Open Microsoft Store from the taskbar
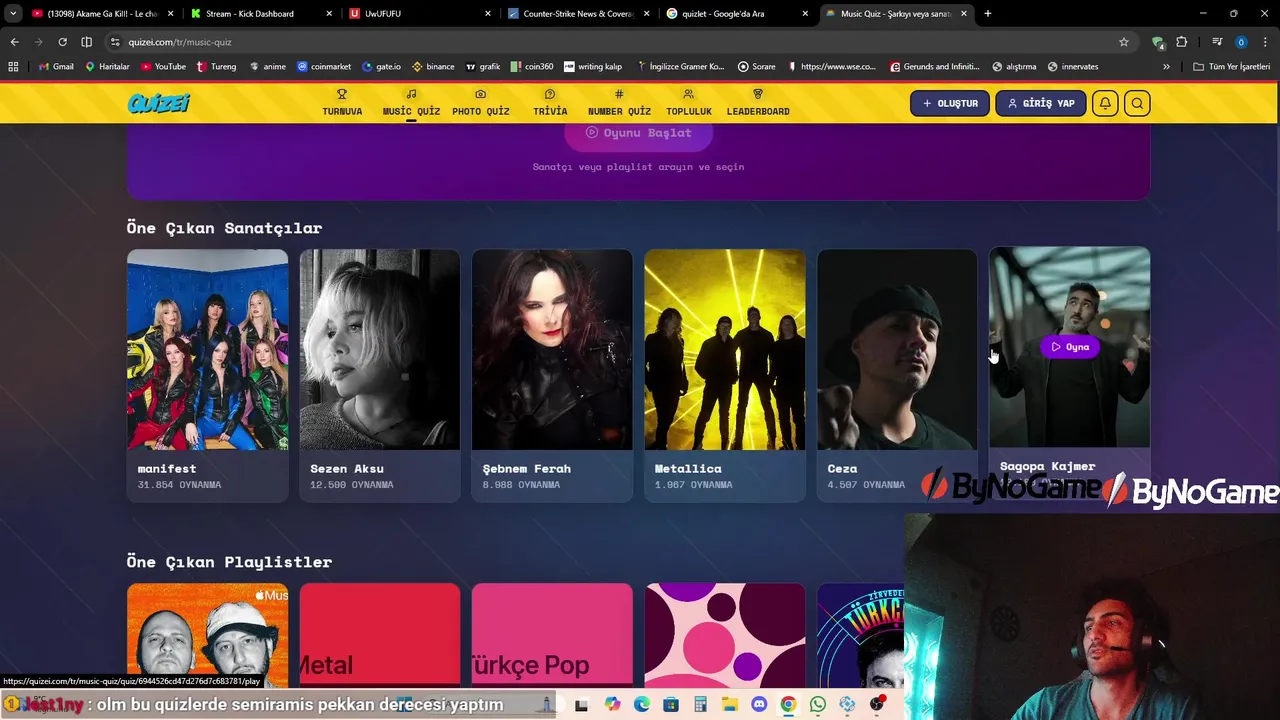The image size is (1280, 720). pos(671,705)
